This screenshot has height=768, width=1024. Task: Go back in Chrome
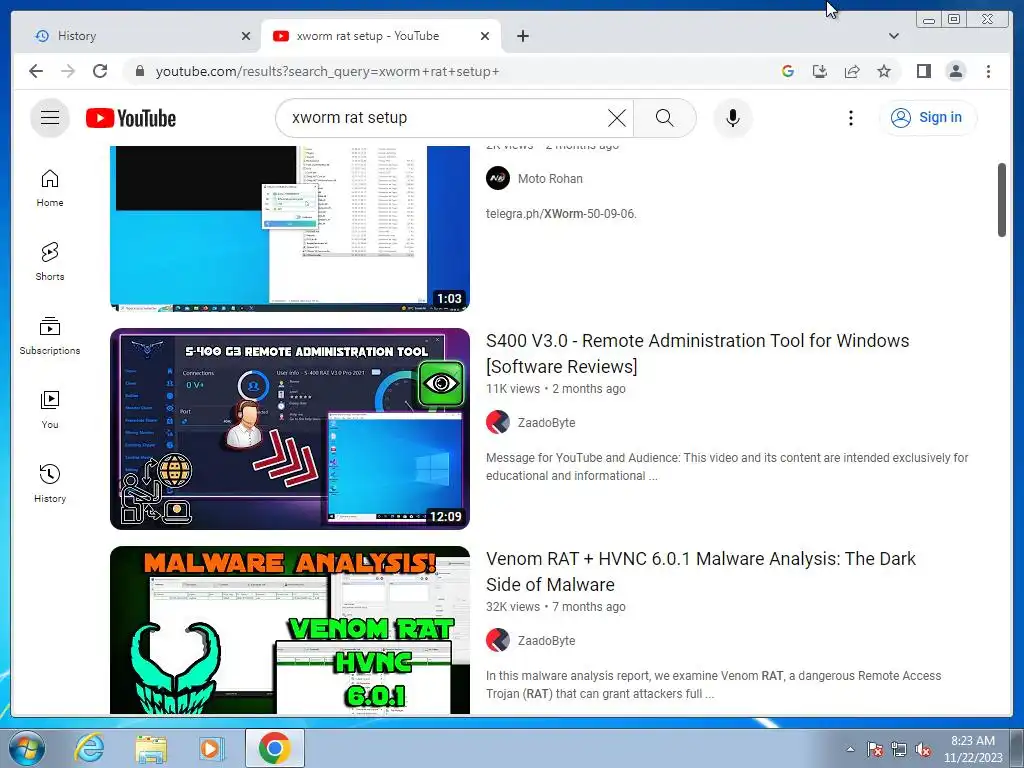[36, 71]
